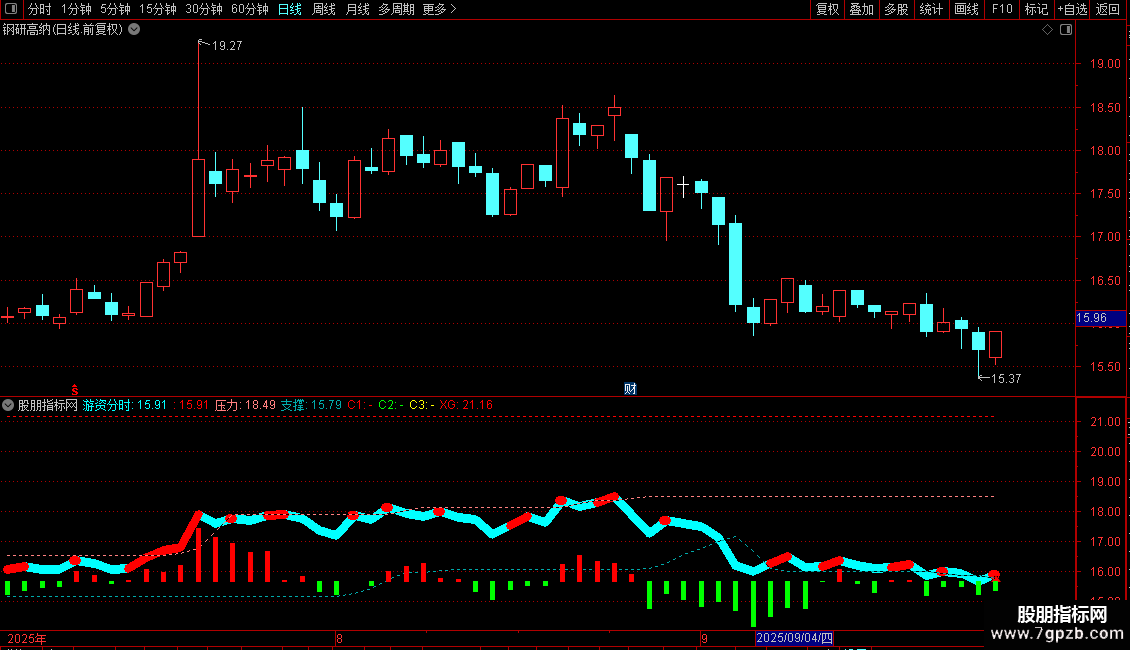Open the 多周期 multi-period view
The height and width of the screenshot is (650, 1130).
[396, 9]
